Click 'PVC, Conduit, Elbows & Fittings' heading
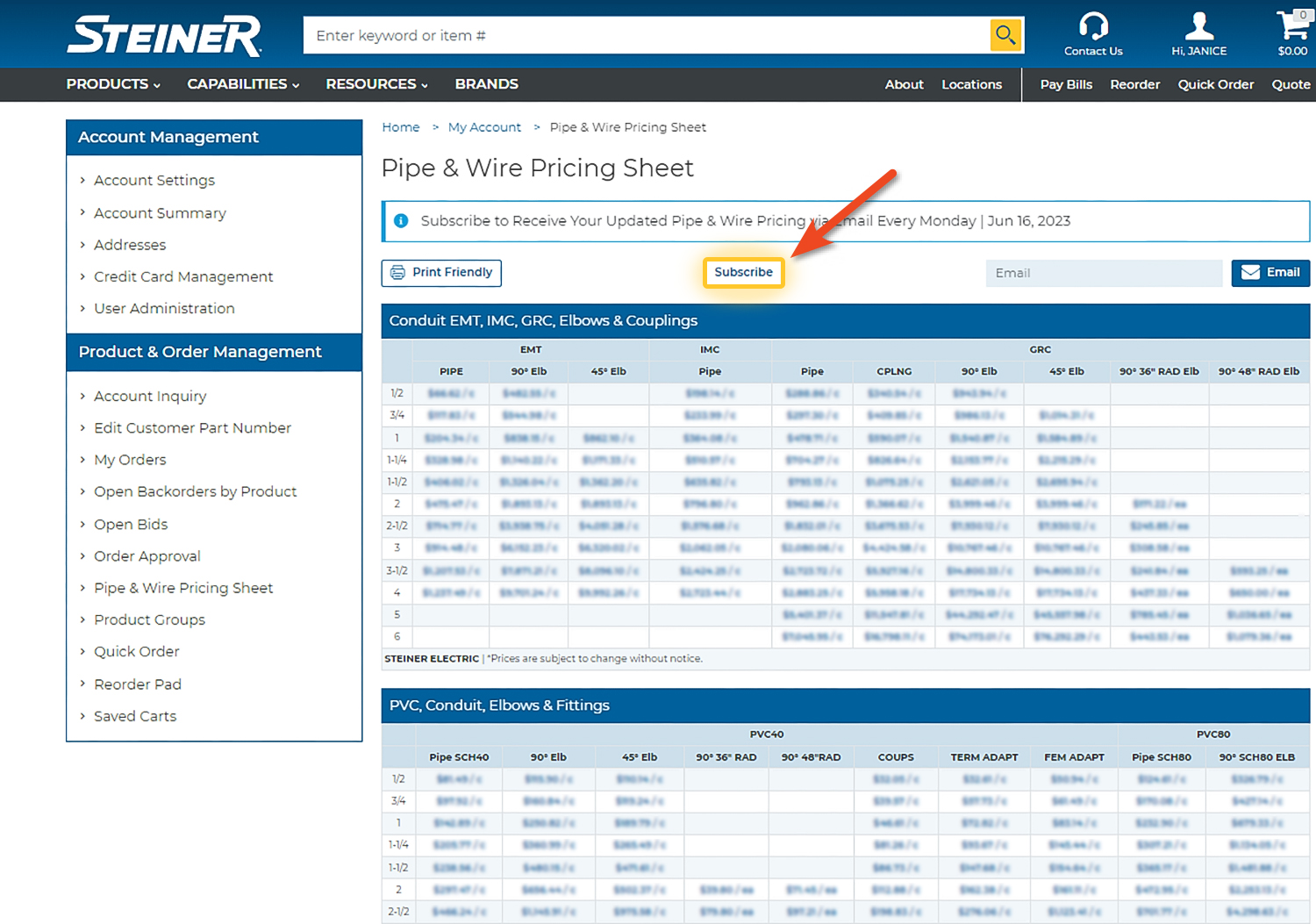This screenshot has height=924, width=1316. (x=499, y=706)
